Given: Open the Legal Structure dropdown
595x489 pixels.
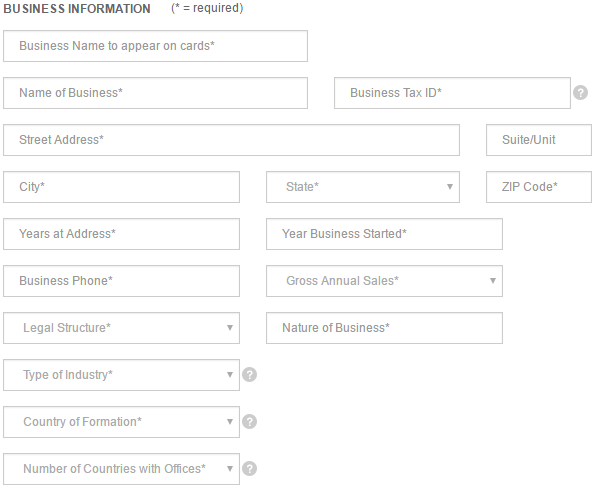Looking at the screenshot, I should point(121,328).
